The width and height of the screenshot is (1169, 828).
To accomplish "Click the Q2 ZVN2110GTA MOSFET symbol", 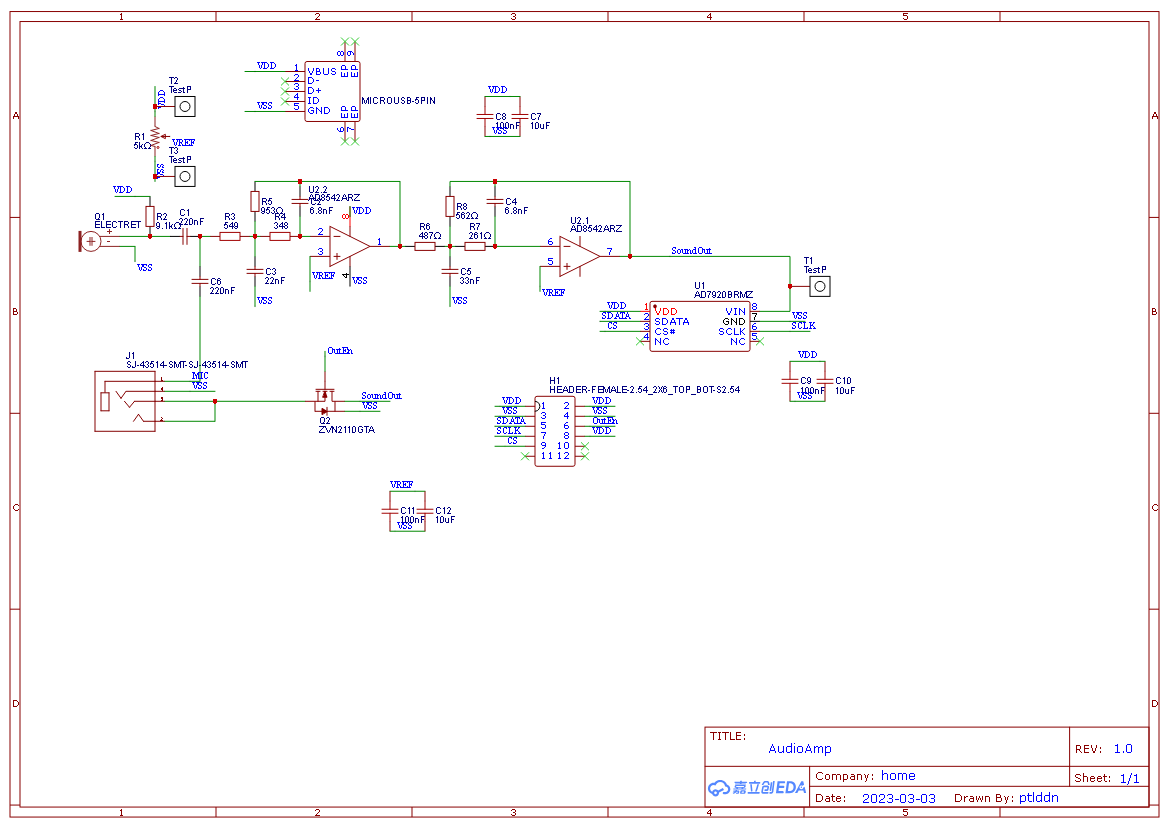I will tap(325, 401).
